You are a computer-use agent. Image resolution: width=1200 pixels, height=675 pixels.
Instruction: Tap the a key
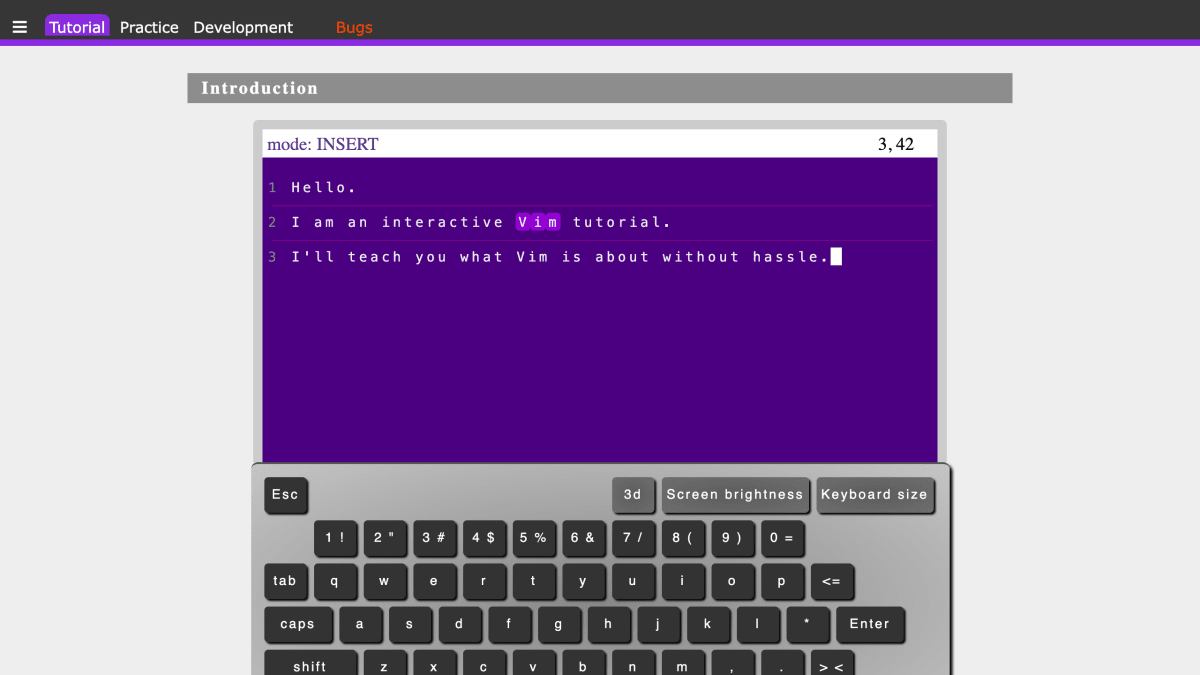360,624
